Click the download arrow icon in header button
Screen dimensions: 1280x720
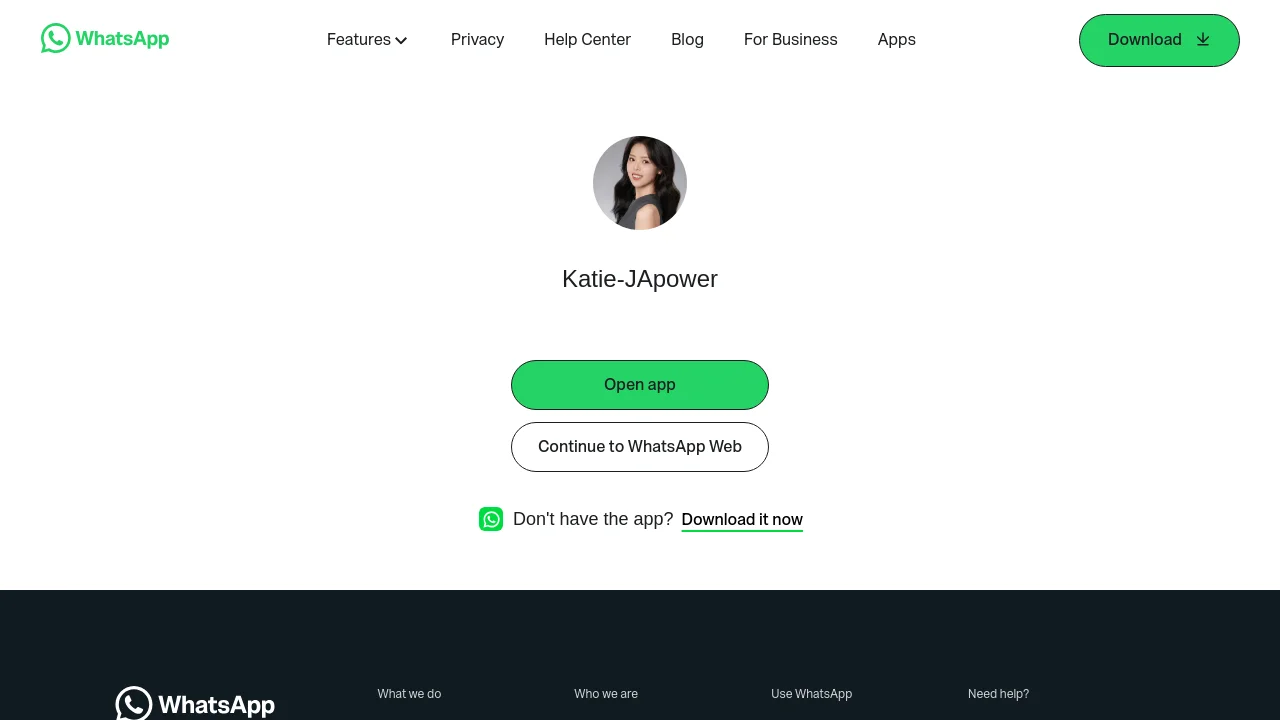coord(1203,40)
